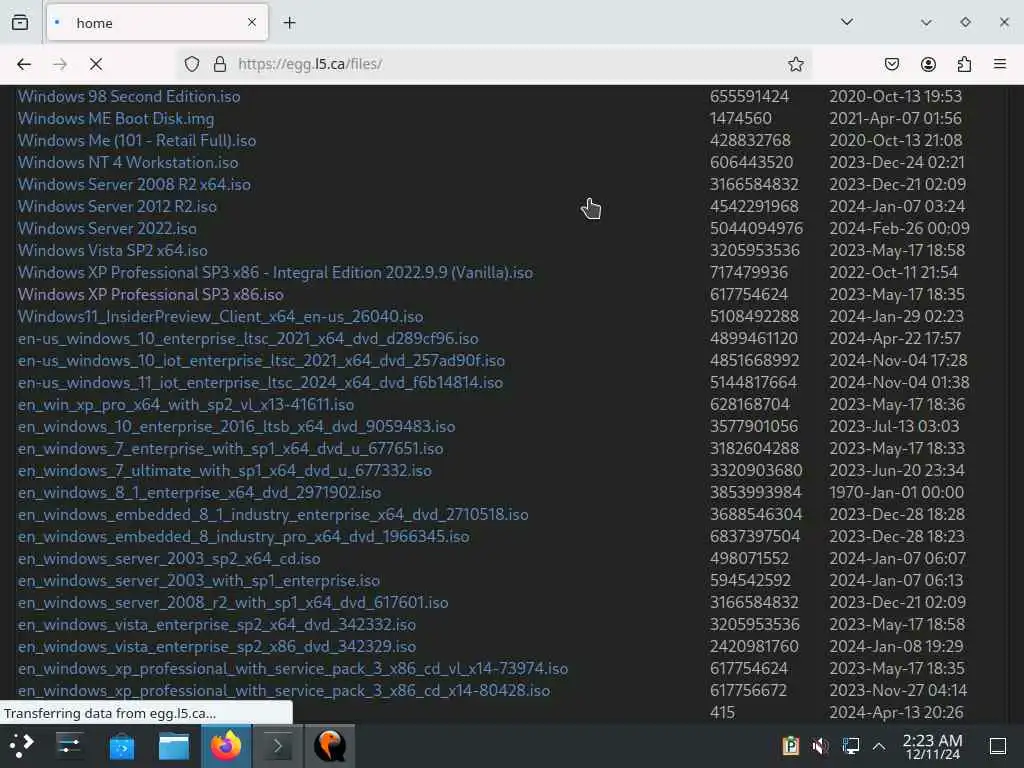1024x768 pixels.
Task: Open Dolphin file manager from taskbar
Action: (174, 746)
